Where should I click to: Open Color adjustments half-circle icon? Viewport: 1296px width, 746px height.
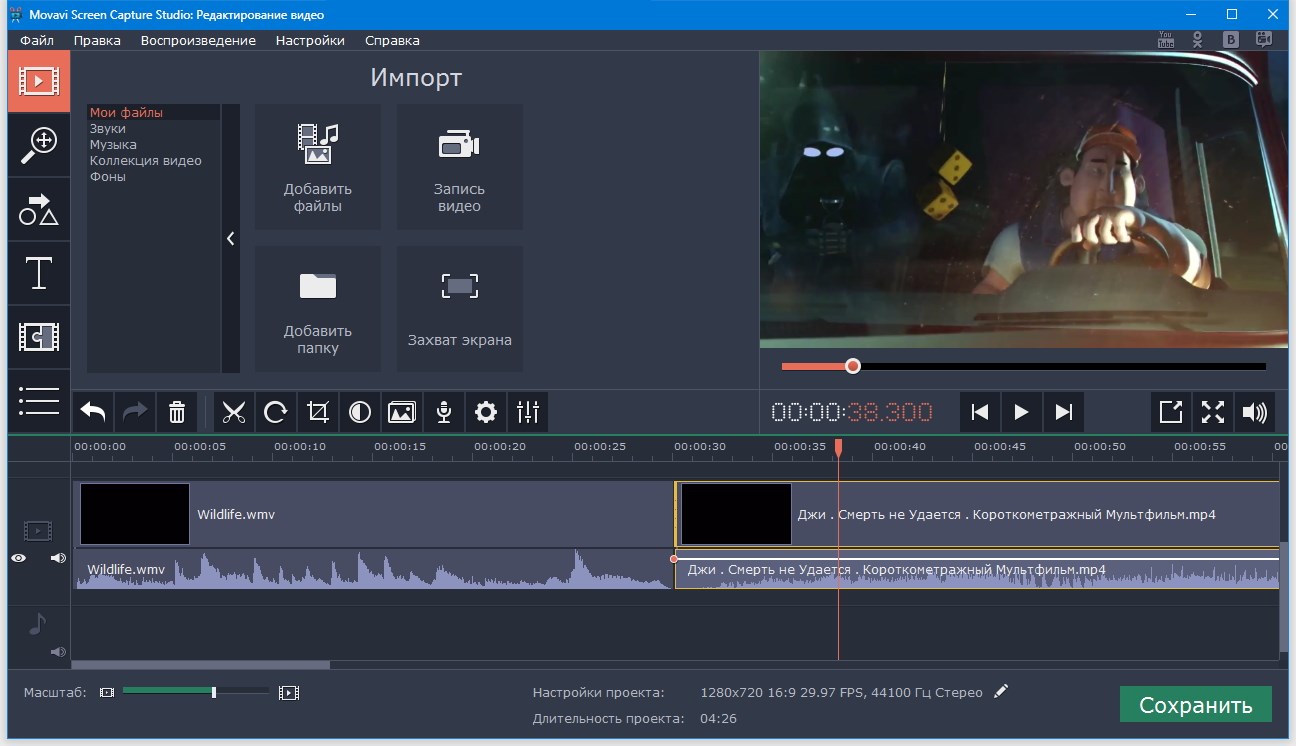(x=360, y=411)
